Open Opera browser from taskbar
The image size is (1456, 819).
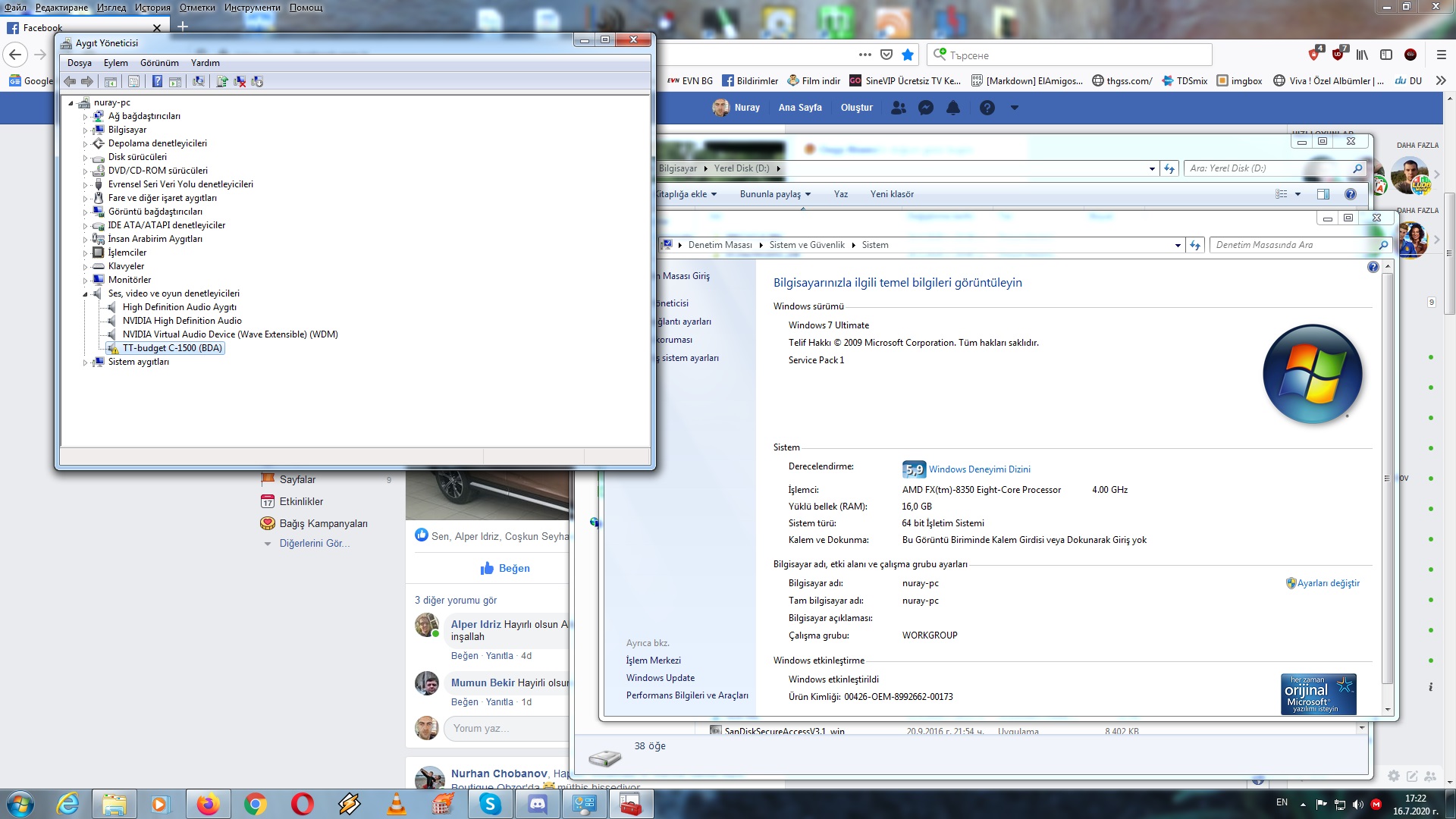point(302,804)
